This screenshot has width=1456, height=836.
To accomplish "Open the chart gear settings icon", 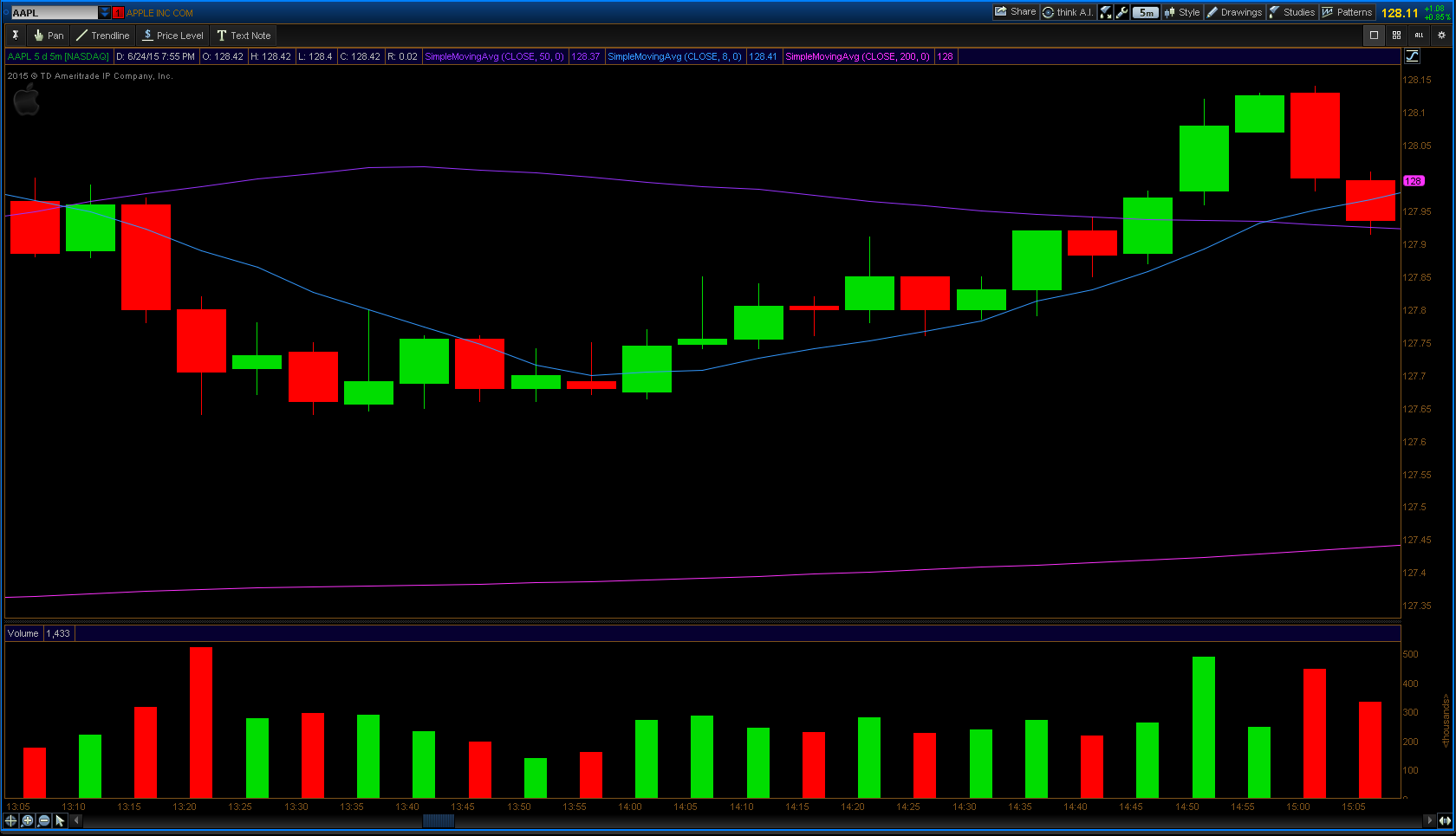I will pyautogui.click(x=1441, y=36).
